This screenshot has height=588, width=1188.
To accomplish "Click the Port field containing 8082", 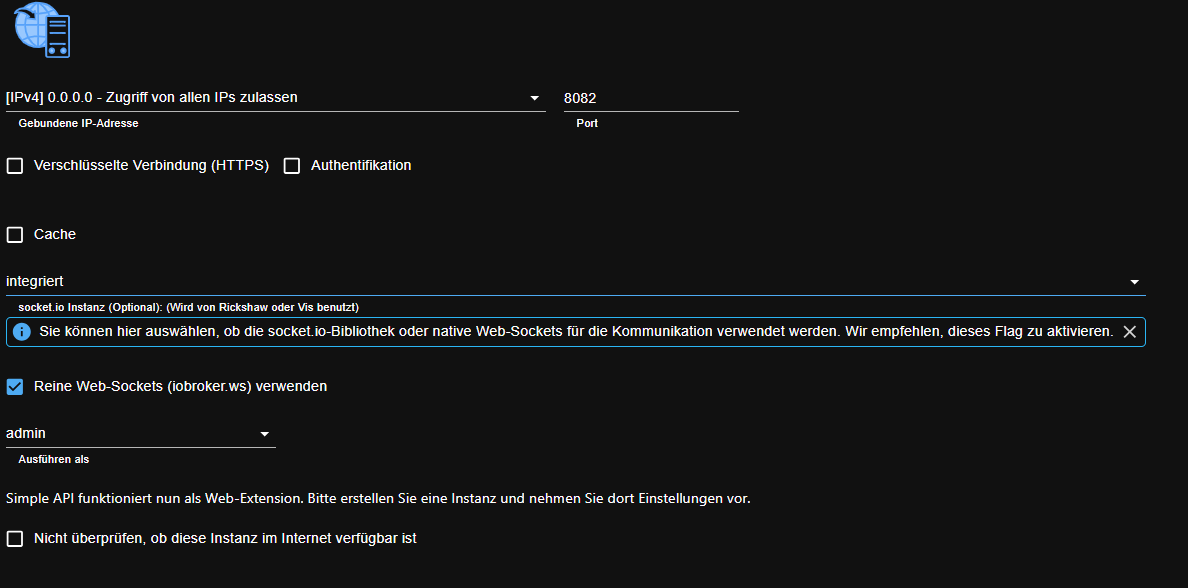I will coord(650,98).
